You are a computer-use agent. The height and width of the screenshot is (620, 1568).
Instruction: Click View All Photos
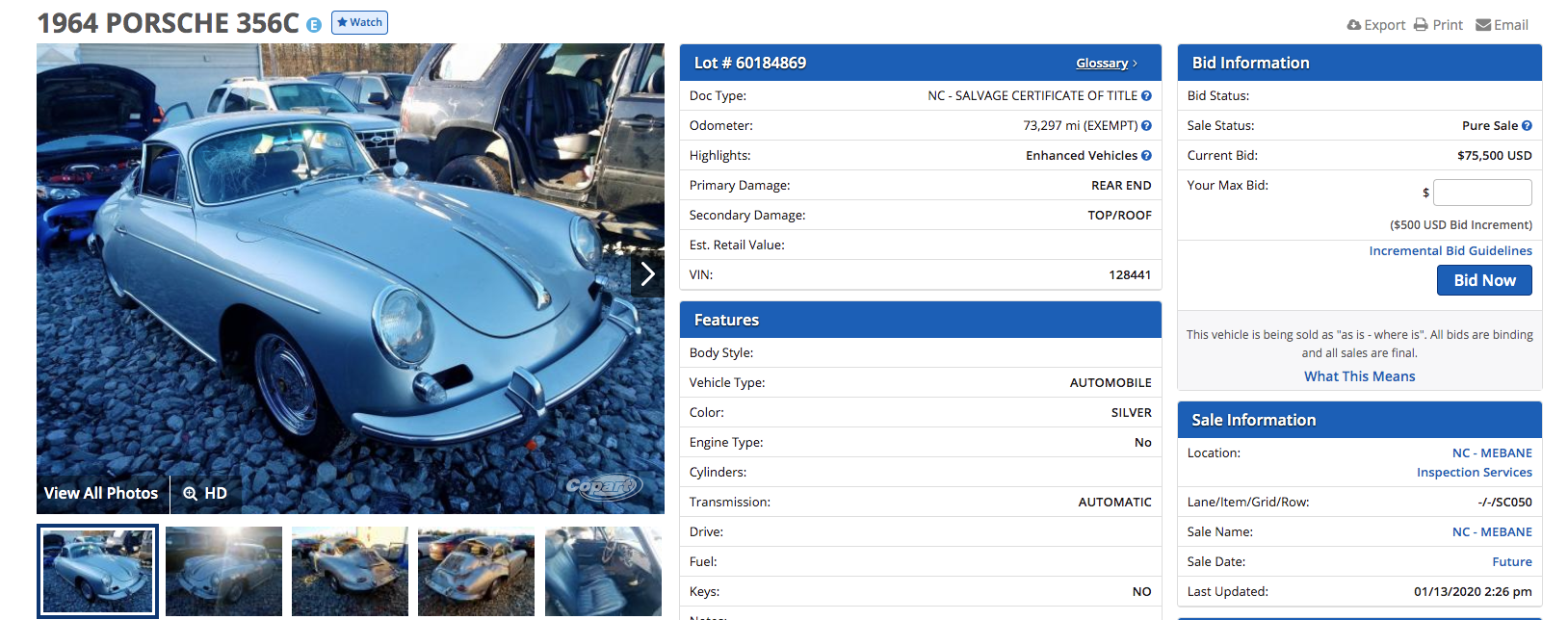coord(101,493)
